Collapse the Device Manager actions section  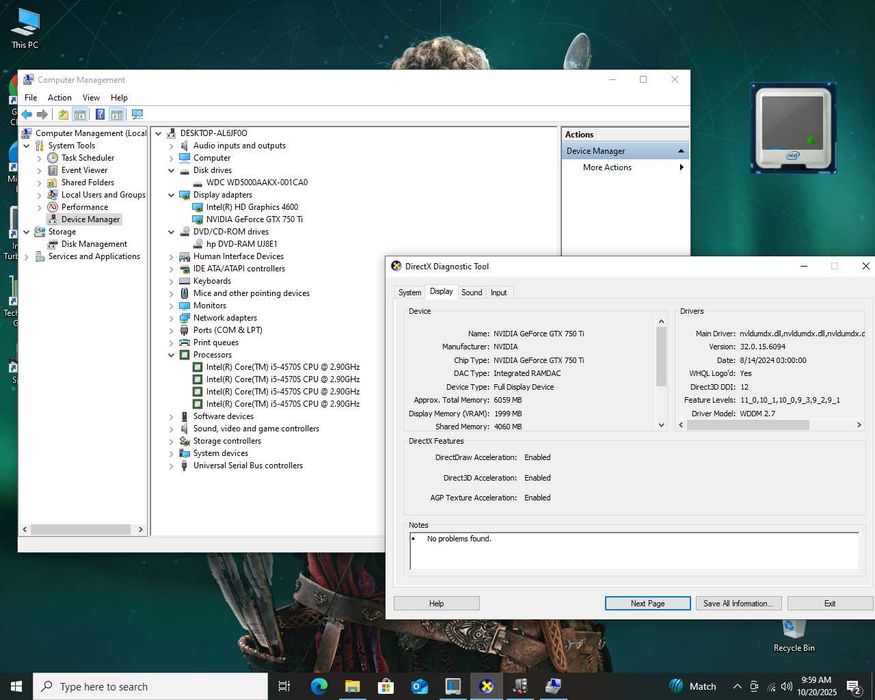[681, 151]
